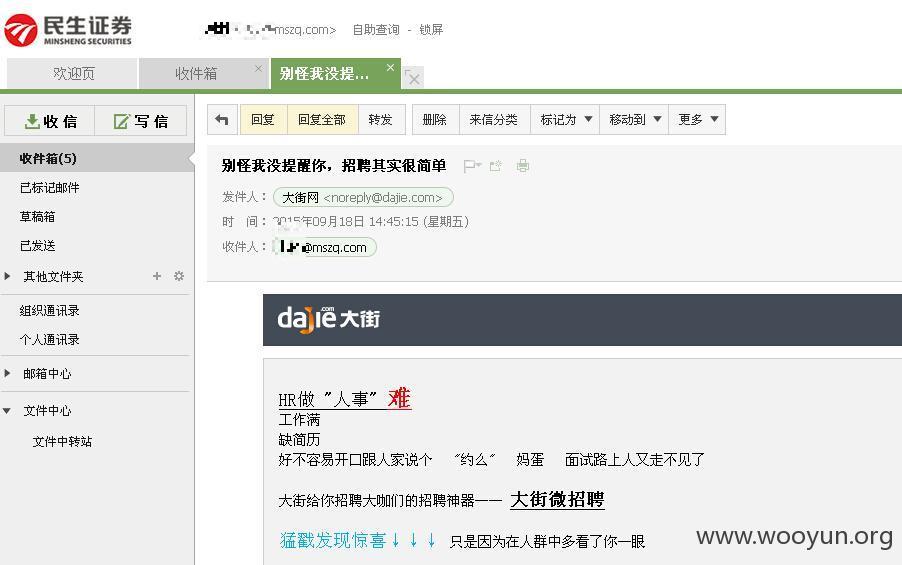The image size is (902, 565).
Task: Click the 大街微招聘 link
Action: coord(557,499)
